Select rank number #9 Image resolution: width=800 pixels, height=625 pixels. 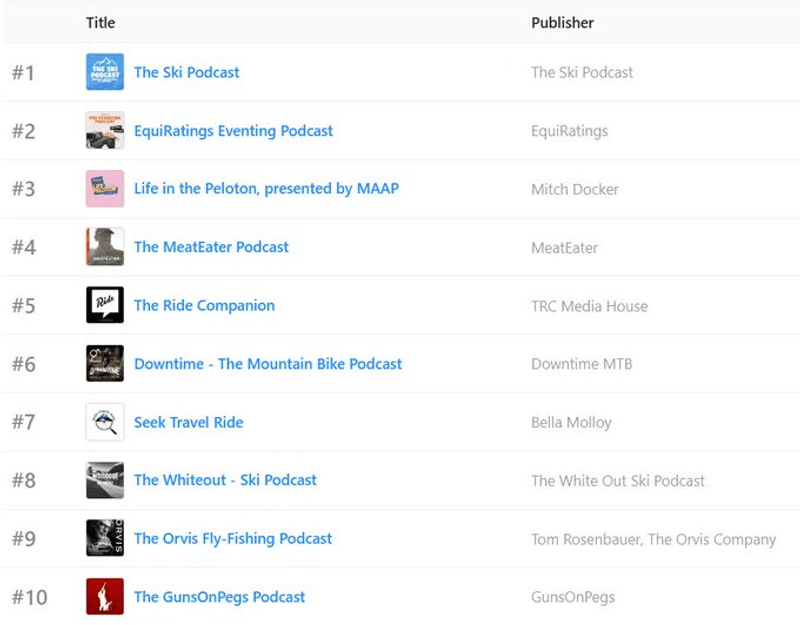click(x=23, y=539)
